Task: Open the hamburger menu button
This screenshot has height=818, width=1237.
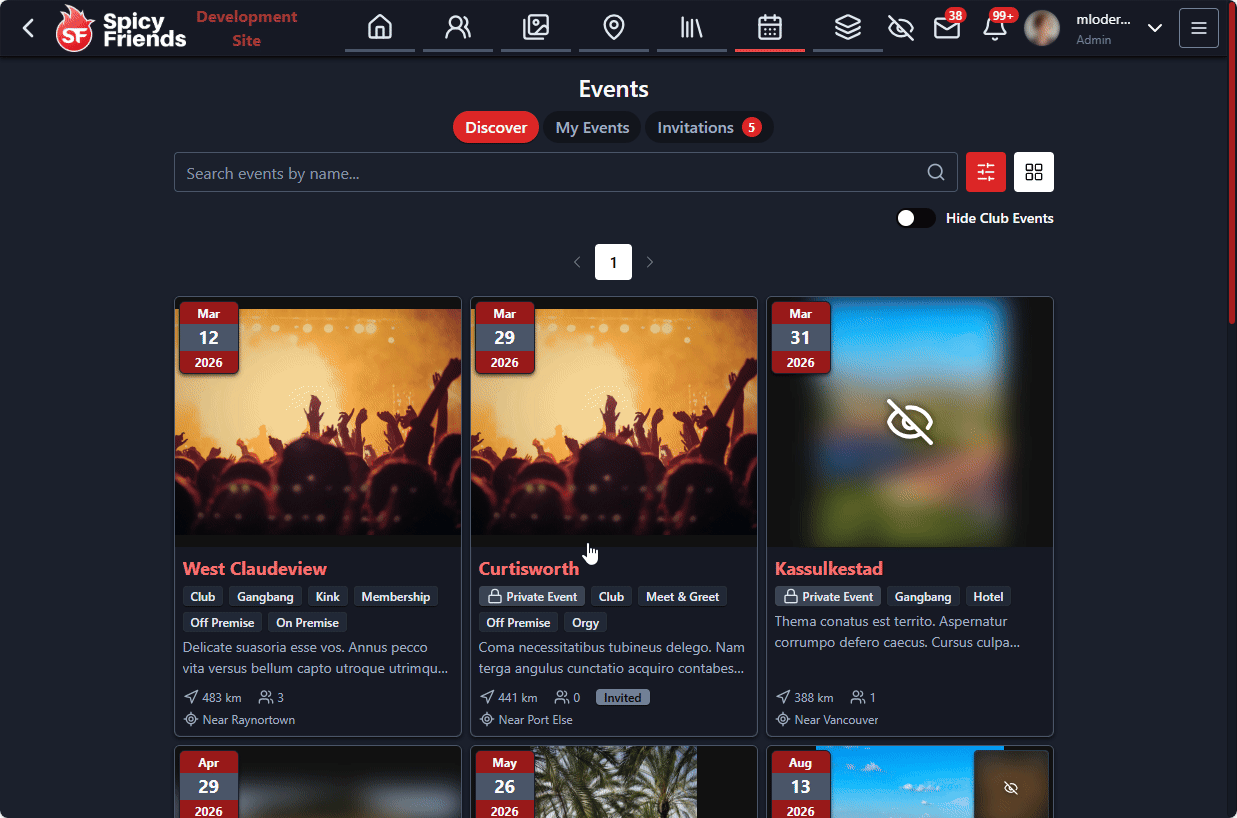Action: pyautogui.click(x=1199, y=28)
